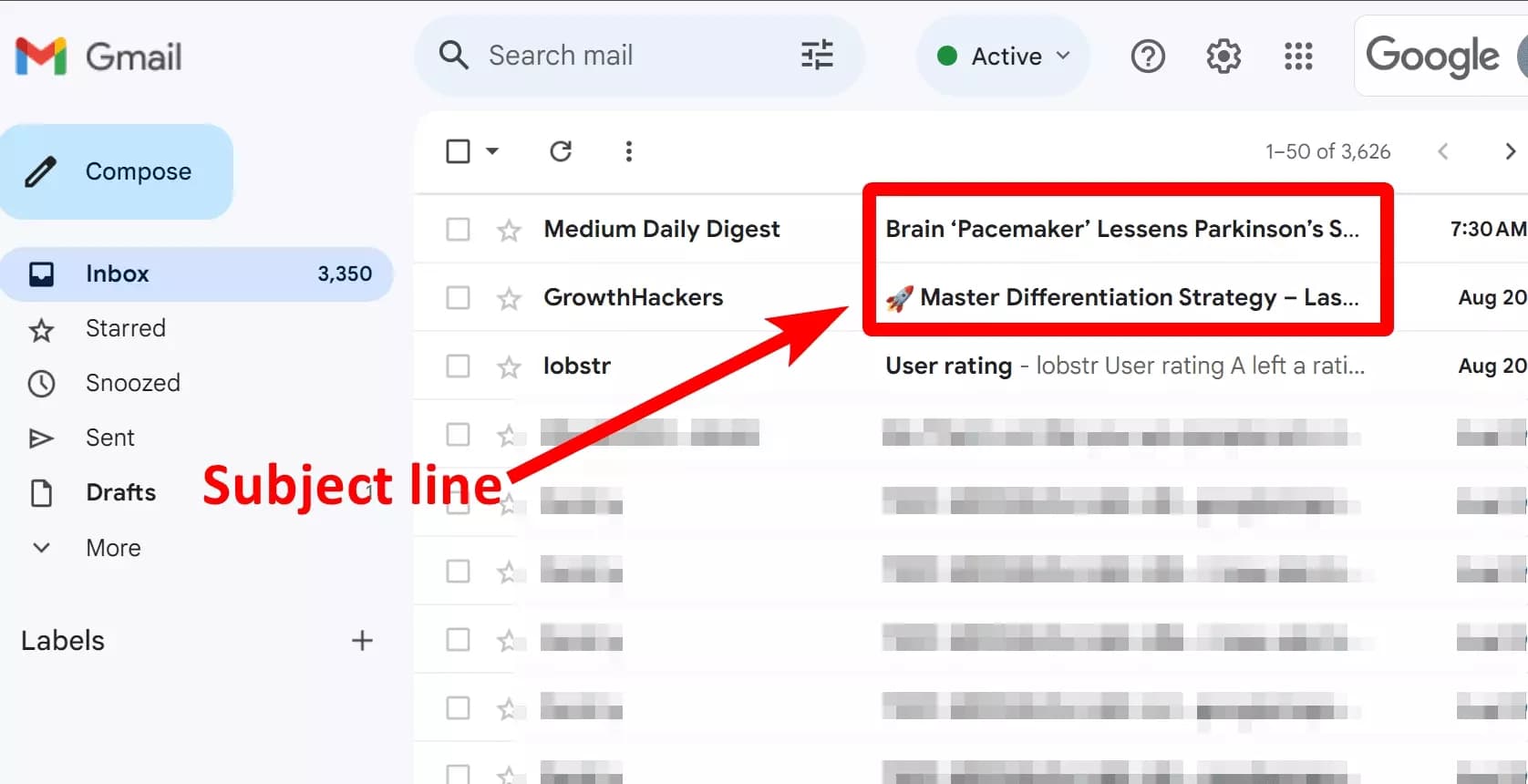Click the Refresh icon
The width and height of the screenshot is (1528, 784).
(x=561, y=151)
